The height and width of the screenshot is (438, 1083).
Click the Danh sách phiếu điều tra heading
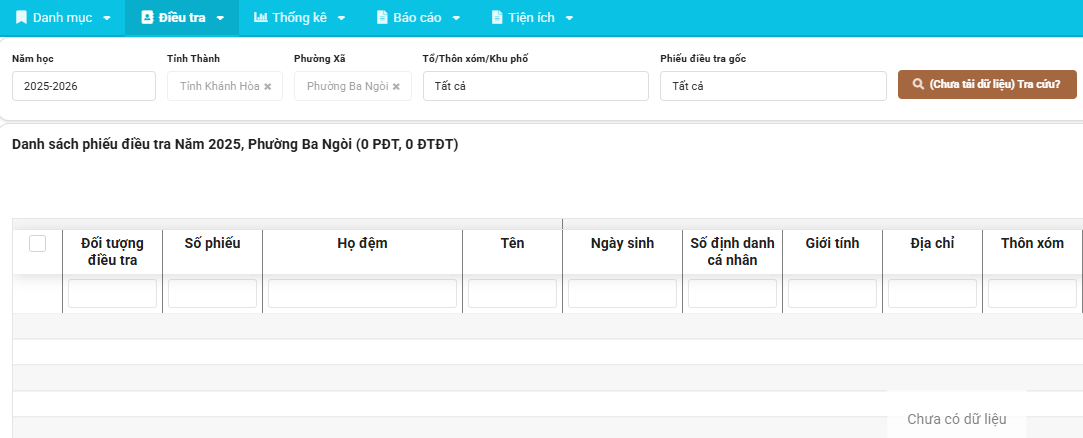point(235,144)
